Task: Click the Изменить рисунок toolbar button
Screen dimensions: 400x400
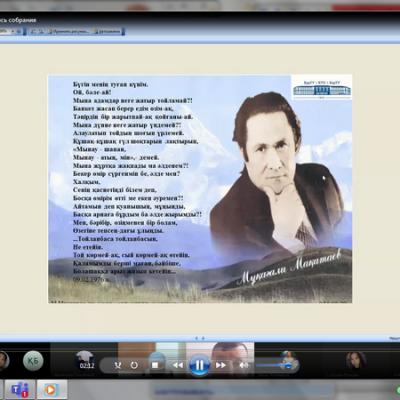Action: tap(69, 32)
